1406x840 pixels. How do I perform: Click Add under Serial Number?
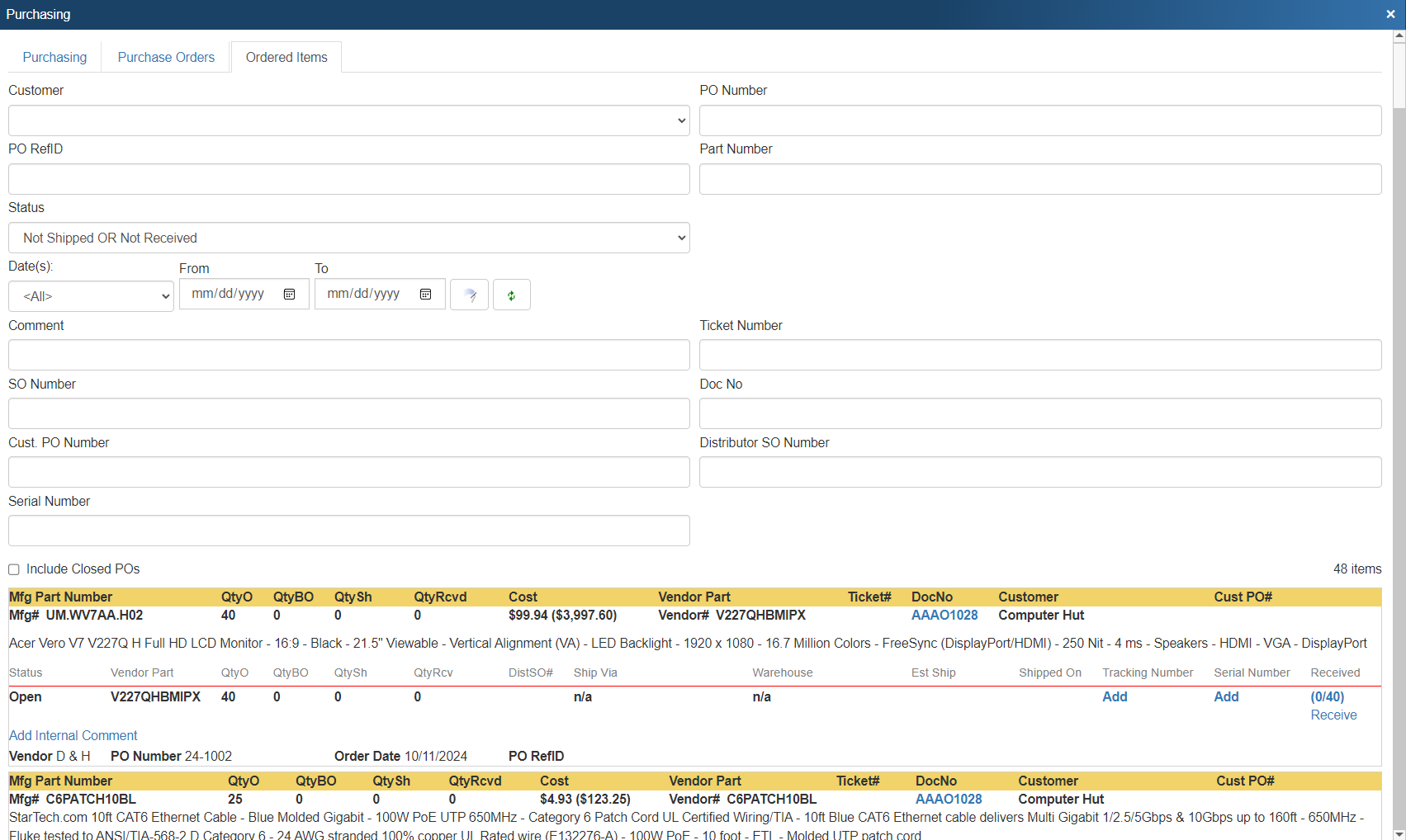tap(1226, 696)
